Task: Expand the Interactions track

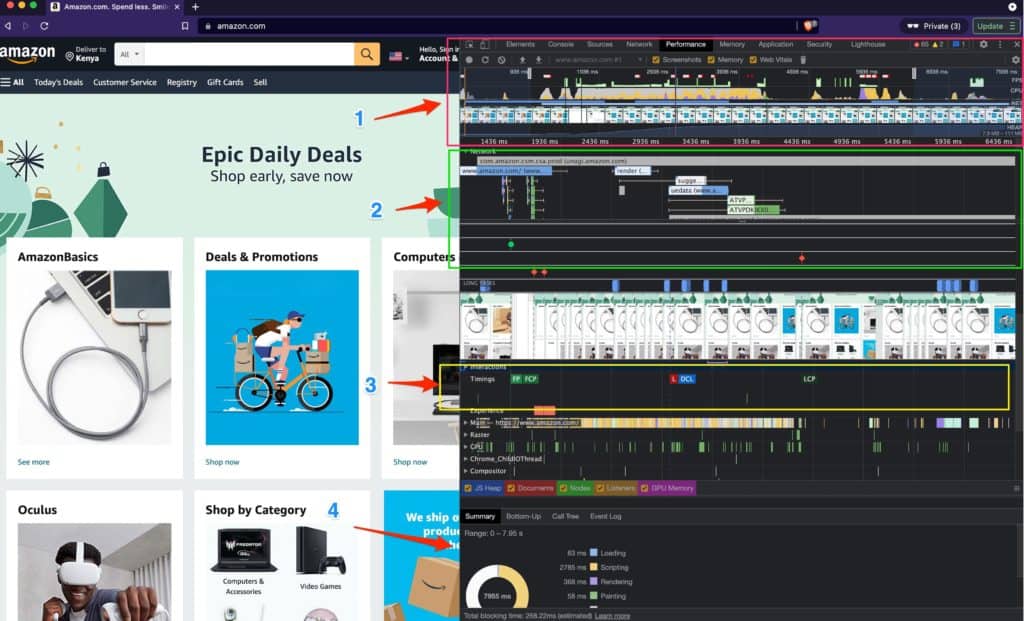Action: click(x=466, y=367)
